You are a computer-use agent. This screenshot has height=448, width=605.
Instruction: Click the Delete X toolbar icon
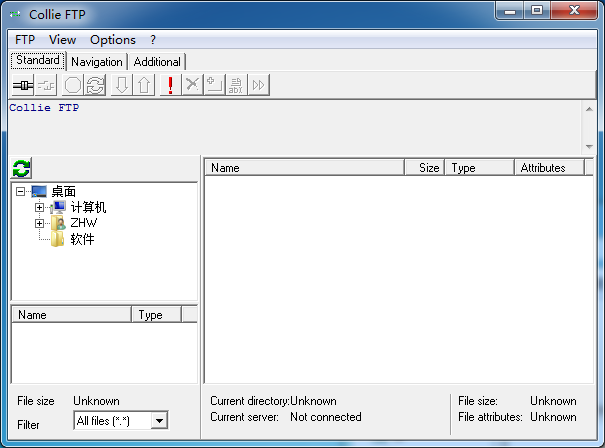point(192,85)
